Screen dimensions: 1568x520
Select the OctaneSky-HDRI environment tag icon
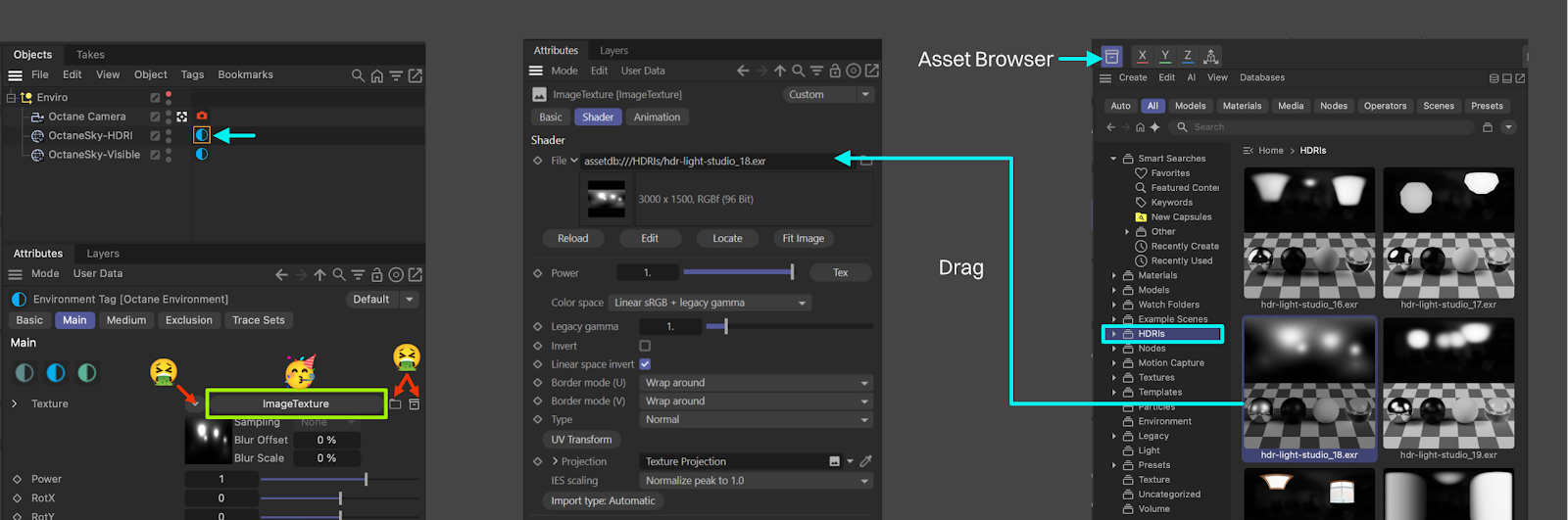click(202, 135)
